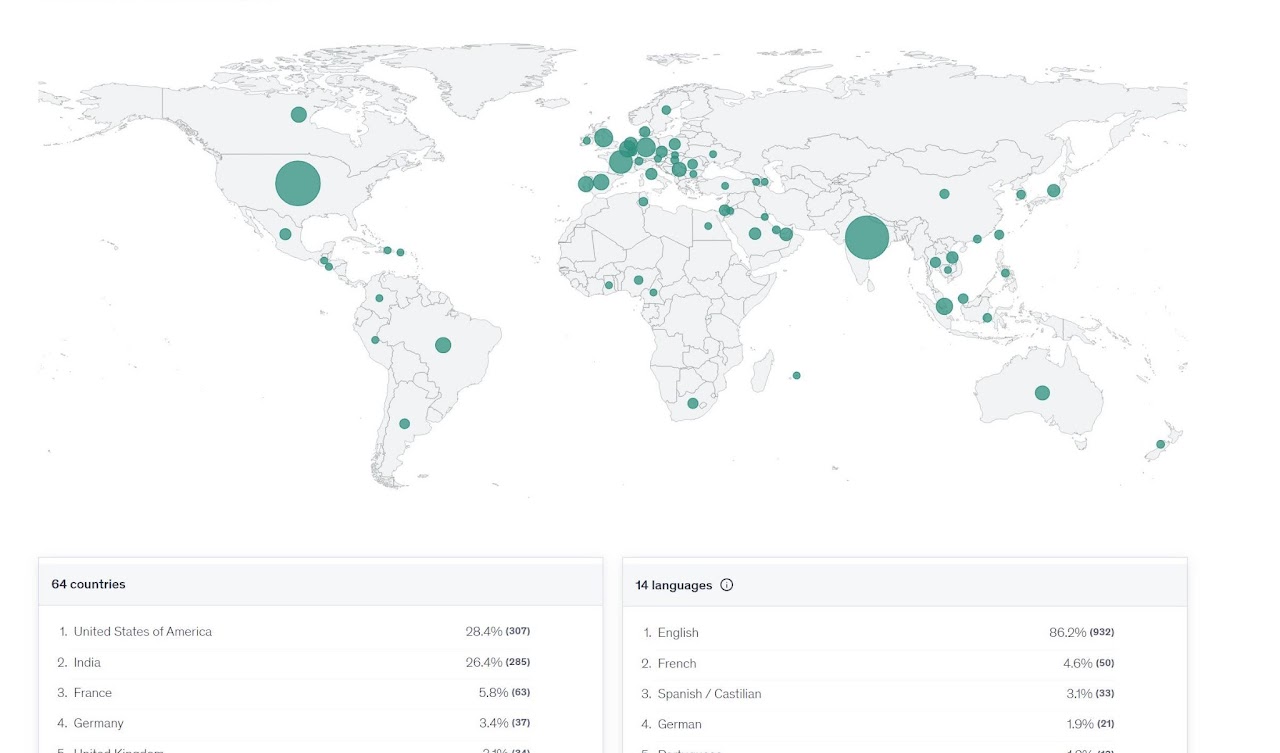Click the info icon beside 14 languages
This screenshot has height=753, width=1280.
tap(727, 585)
